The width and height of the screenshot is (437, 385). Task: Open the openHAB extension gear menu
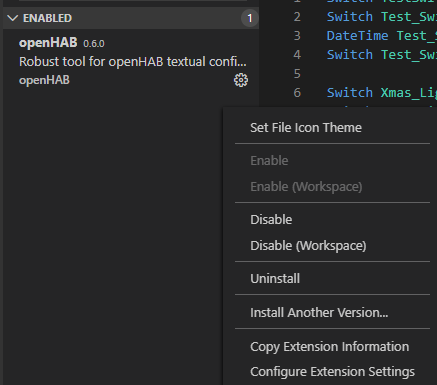tap(241, 80)
